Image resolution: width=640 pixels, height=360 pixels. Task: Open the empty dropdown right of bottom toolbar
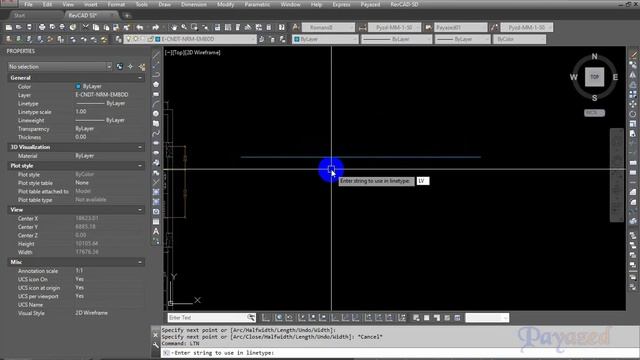(x=487, y=318)
